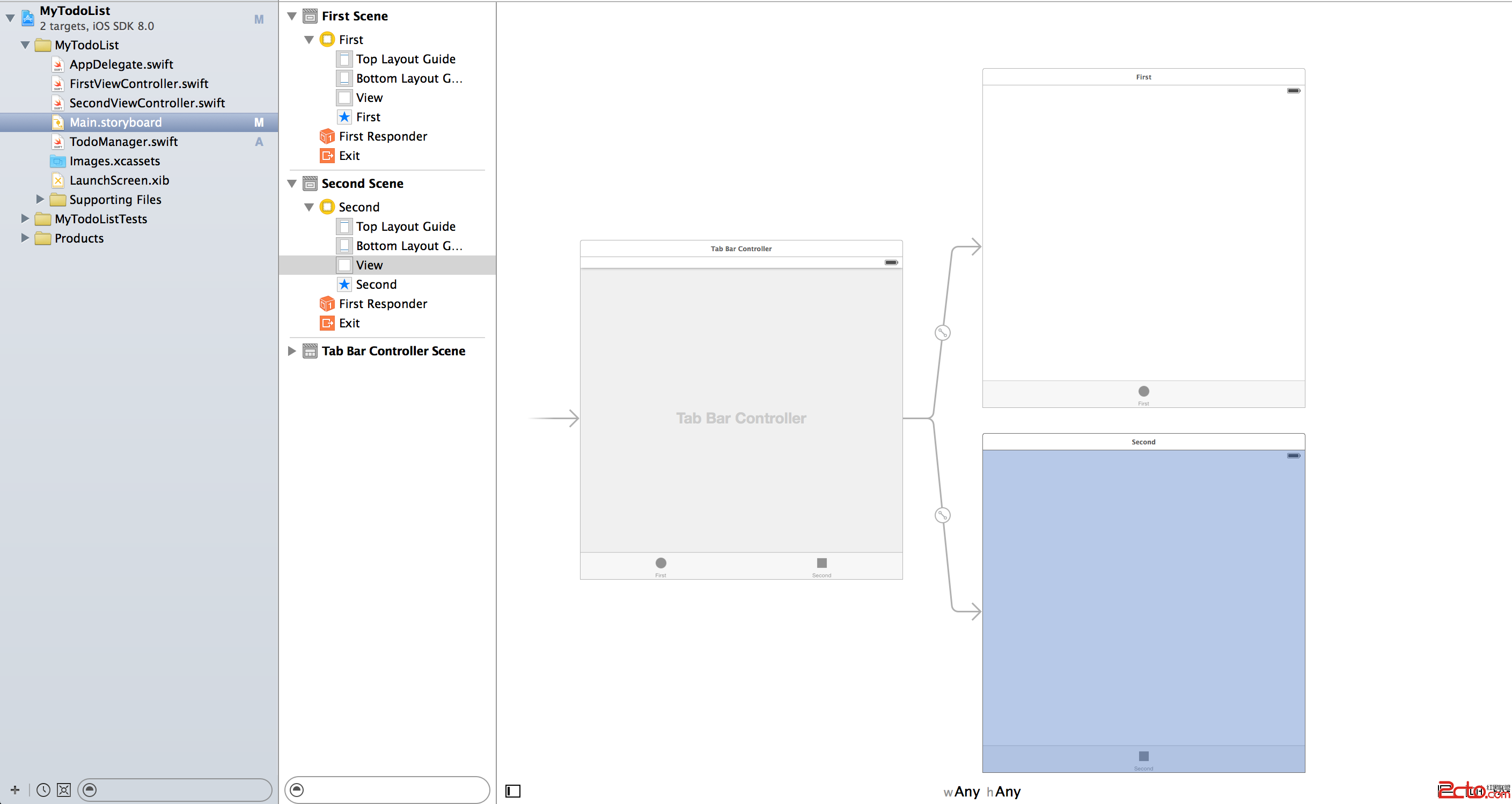
Task: Click the relationship segue circle to Second scene
Action: click(x=942, y=515)
